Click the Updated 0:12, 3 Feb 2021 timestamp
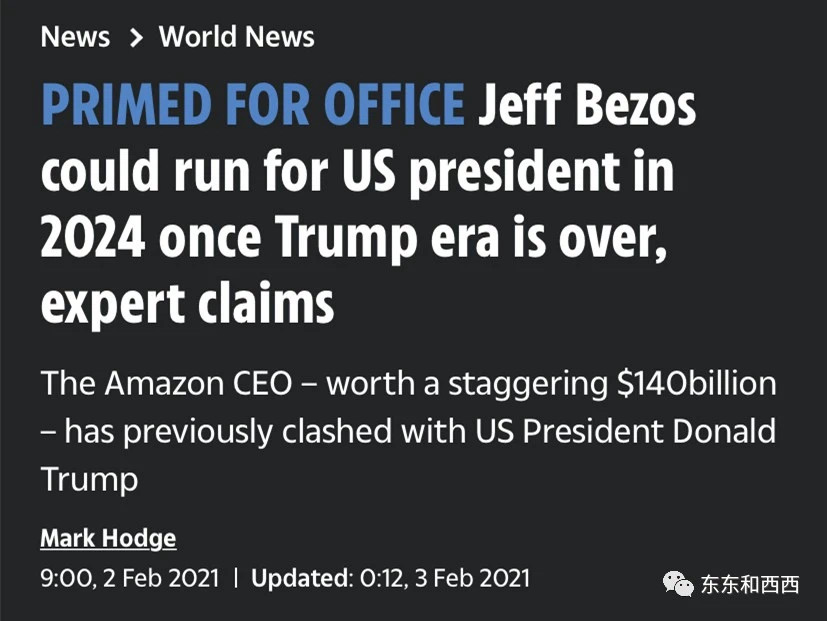The height and width of the screenshot is (621, 827). (x=390, y=578)
